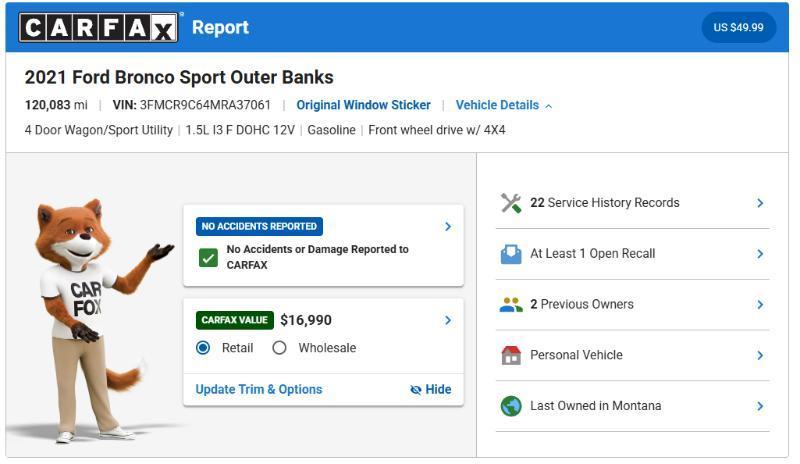Click the CARFAX logo
This screenshot has height=464, width=800.
pyautogui.click(x=98, y=27)
